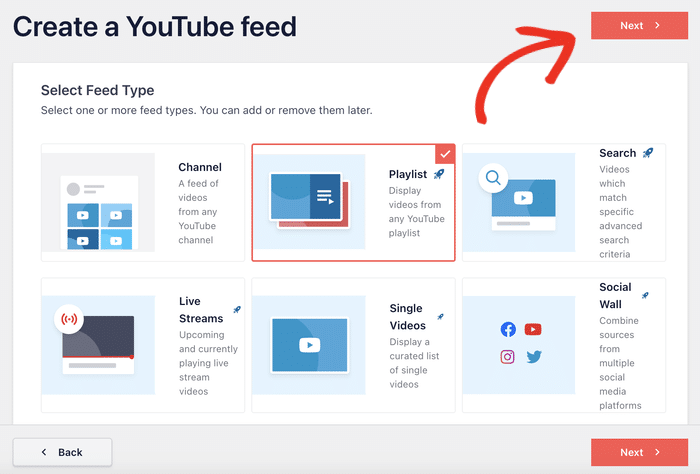Select the Search feed type card
Screen dimensions: 700x474
pos(564,202)
